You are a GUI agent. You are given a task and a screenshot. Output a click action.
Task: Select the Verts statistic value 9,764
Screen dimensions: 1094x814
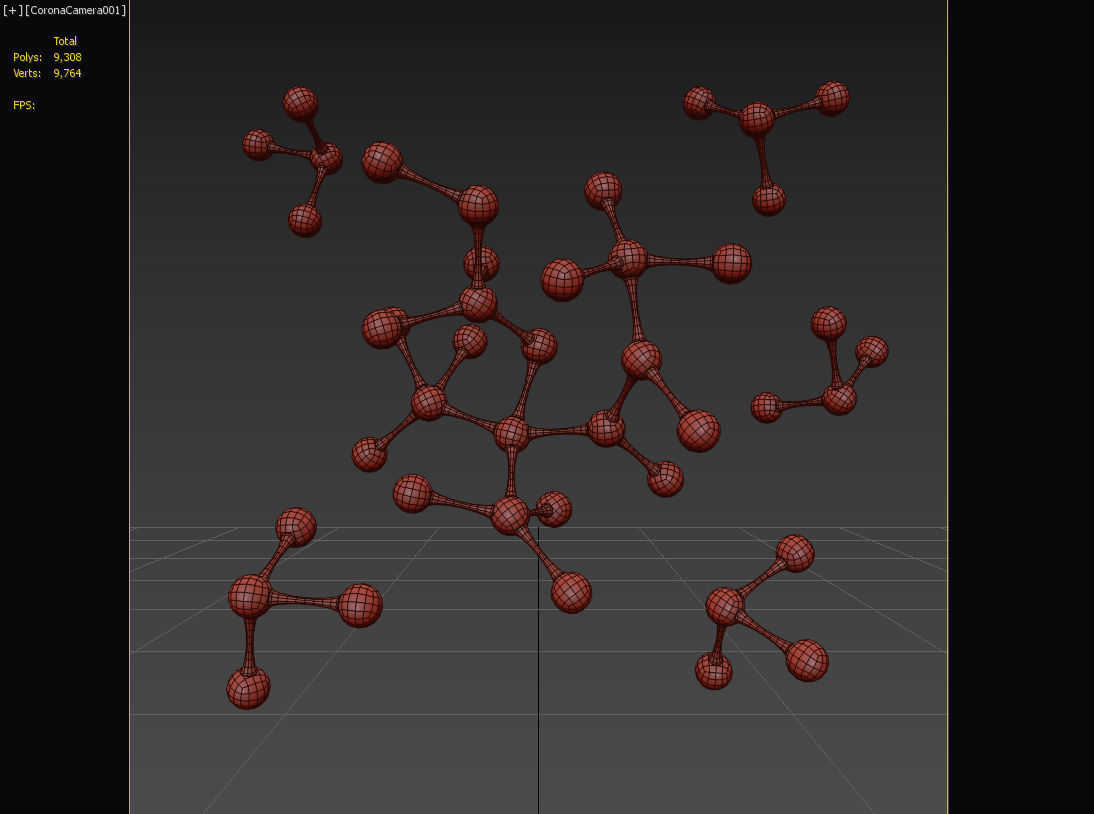tap(68, 73)
